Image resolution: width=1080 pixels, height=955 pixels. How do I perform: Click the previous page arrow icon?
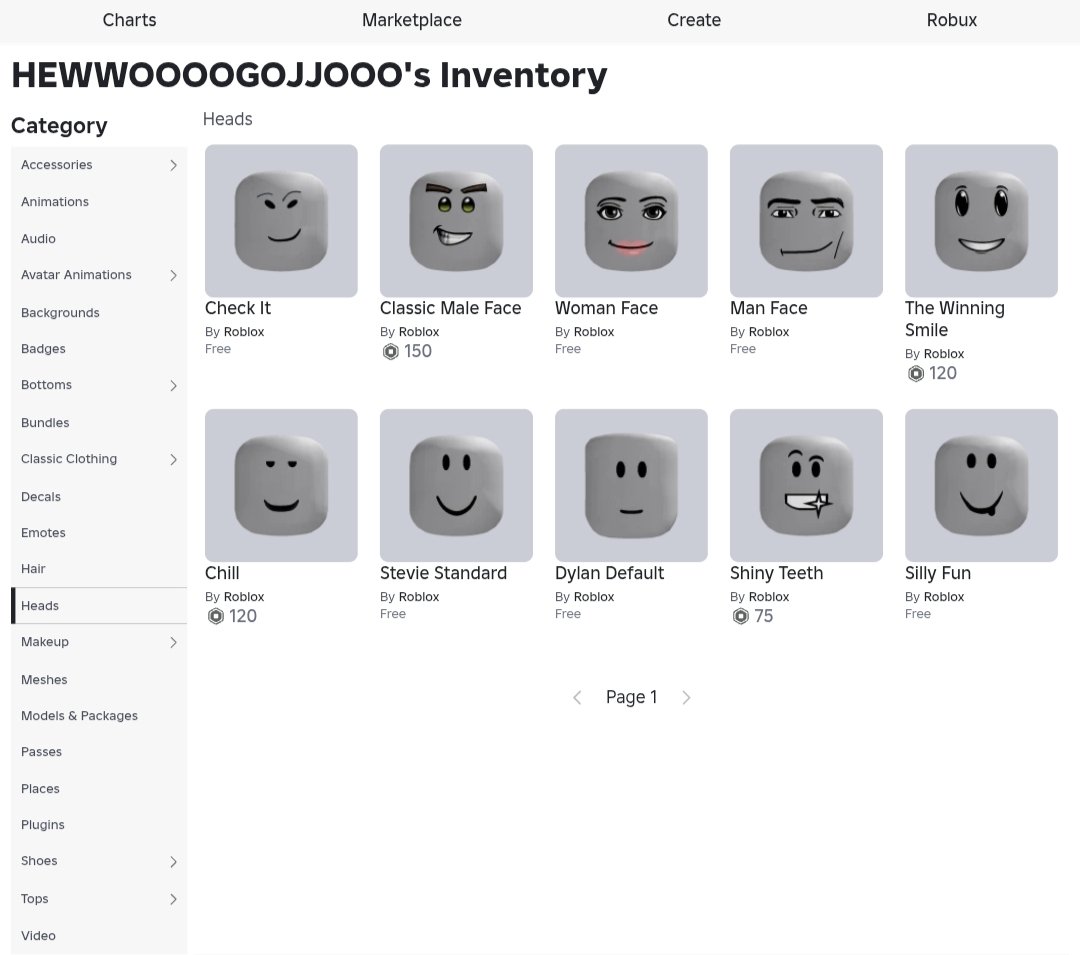tap(577, 697)
